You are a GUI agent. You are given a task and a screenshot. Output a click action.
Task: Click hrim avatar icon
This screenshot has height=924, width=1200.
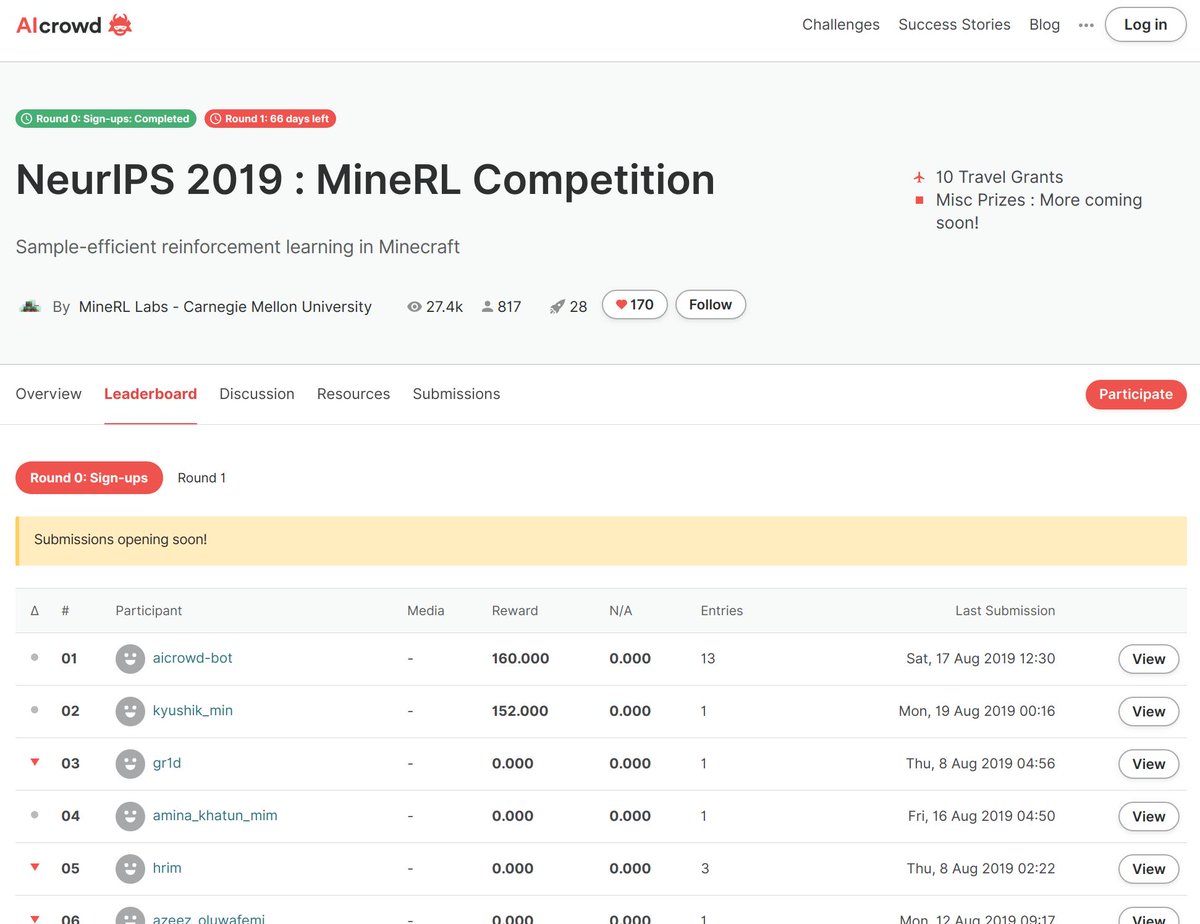tap(130, 868)
